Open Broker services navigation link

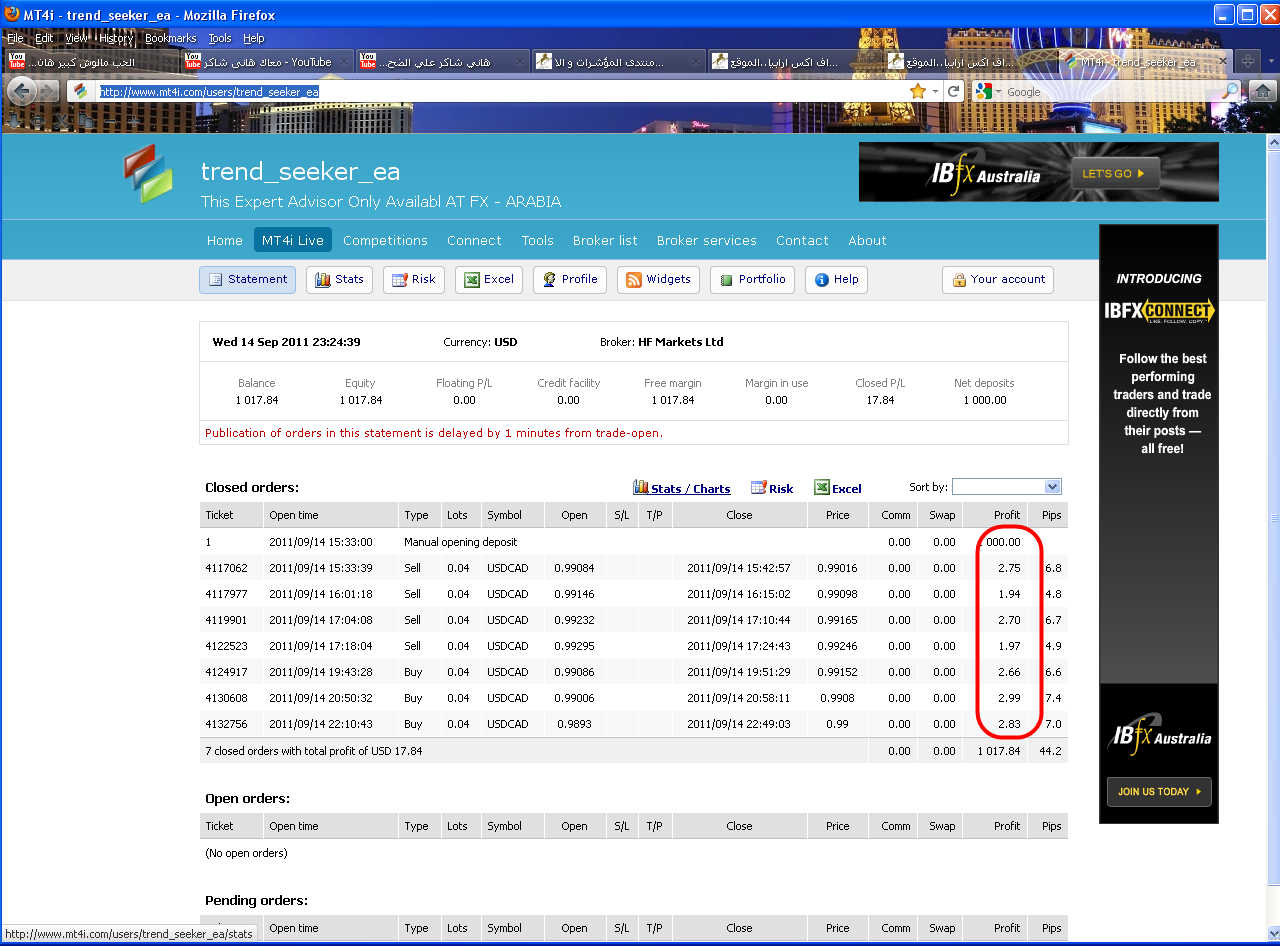707,240
